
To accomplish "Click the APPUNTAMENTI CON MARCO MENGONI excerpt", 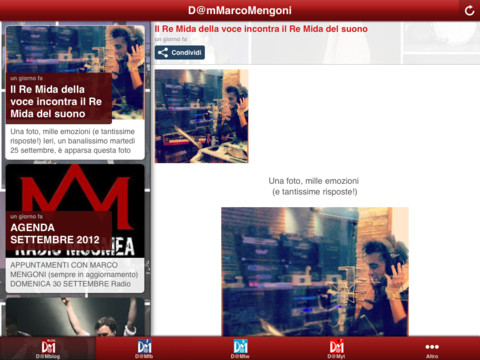I will click(74, 274).
